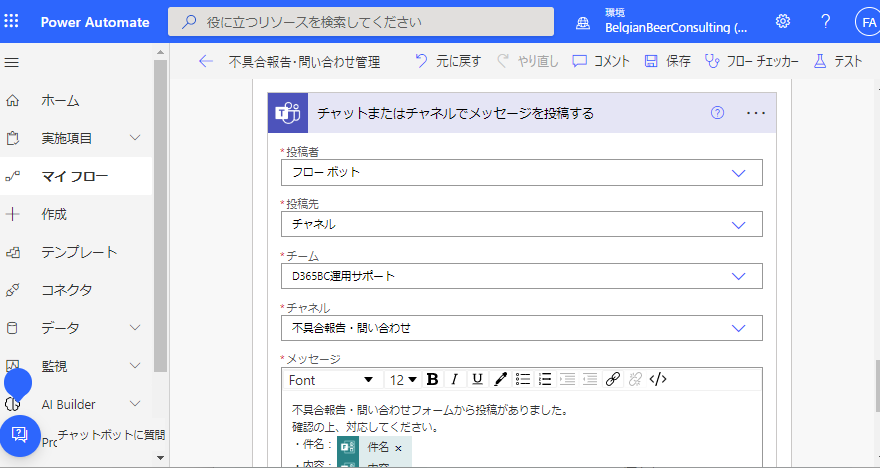Viewport: 880px width, 468px height.
Task: Open the チーム dropdown D365BC運用サポート
Action: point(521,276)
